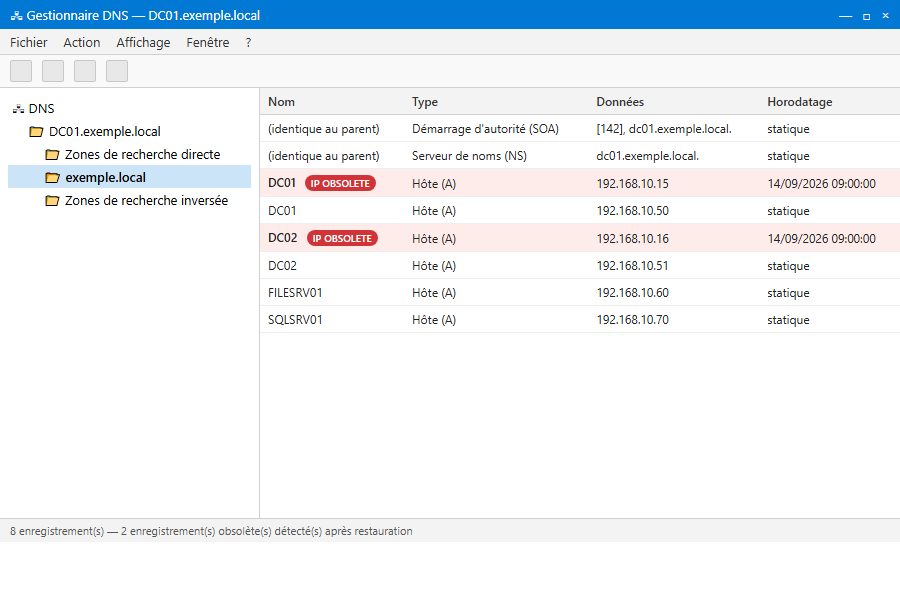
Task: Select the exemple.local zone in tree
Action: 130,177
